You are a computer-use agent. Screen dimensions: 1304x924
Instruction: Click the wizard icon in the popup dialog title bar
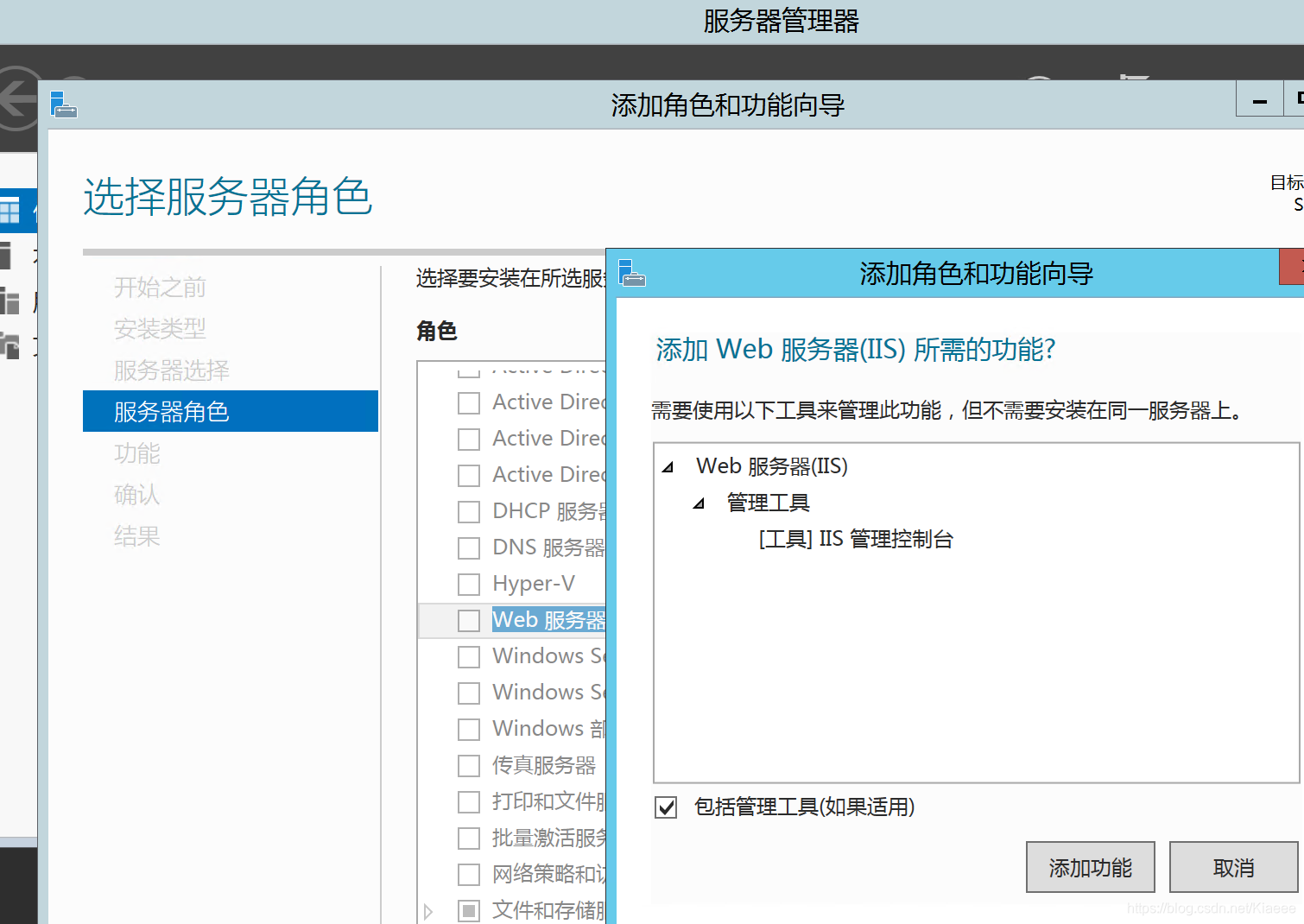[632, 274]
